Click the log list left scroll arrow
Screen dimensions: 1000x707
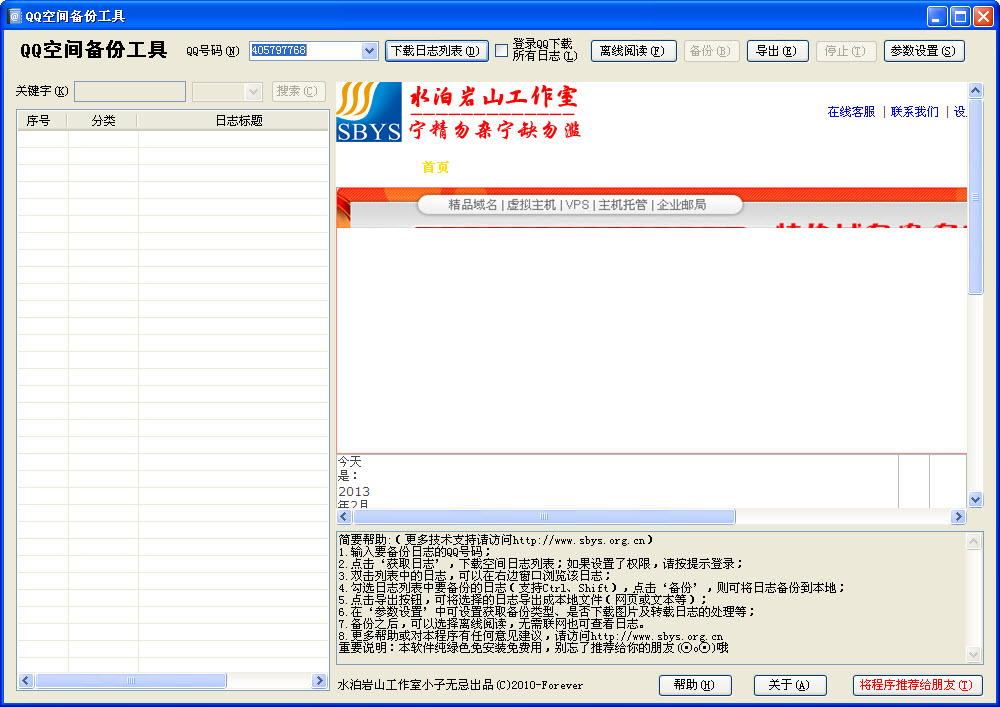(26, 681)
